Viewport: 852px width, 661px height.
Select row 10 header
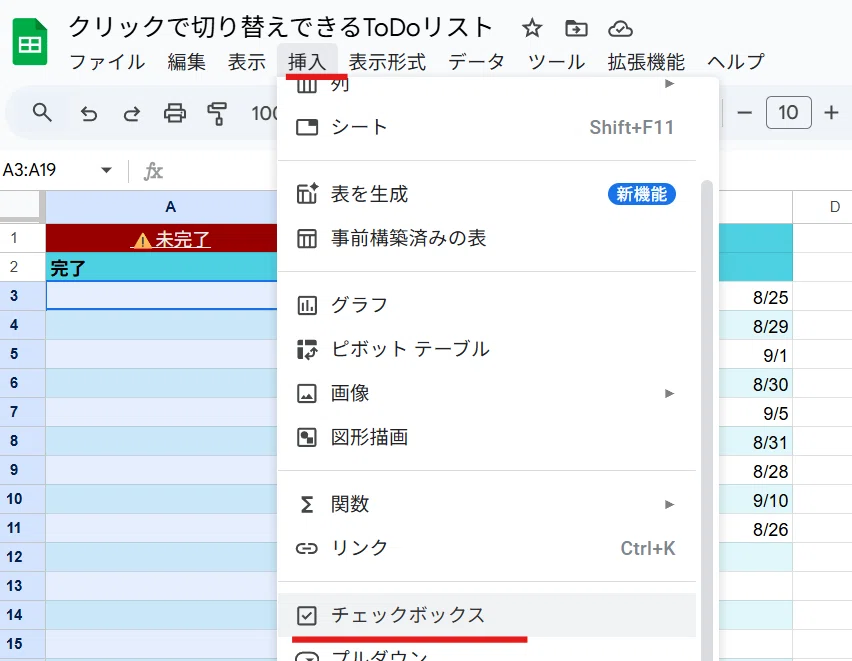(x=22, y=499)
